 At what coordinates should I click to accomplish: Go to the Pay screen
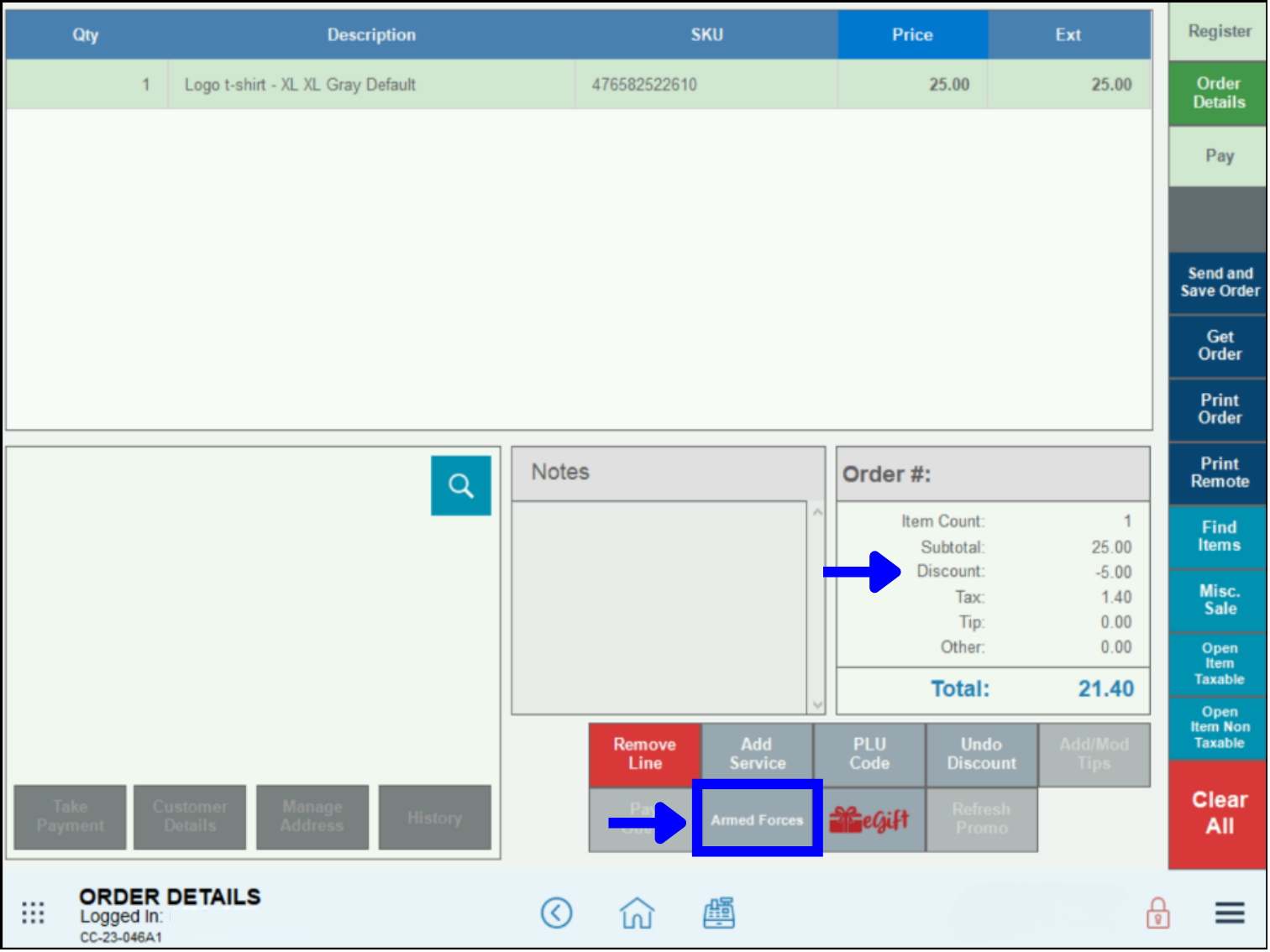(x=1217, y=155)
